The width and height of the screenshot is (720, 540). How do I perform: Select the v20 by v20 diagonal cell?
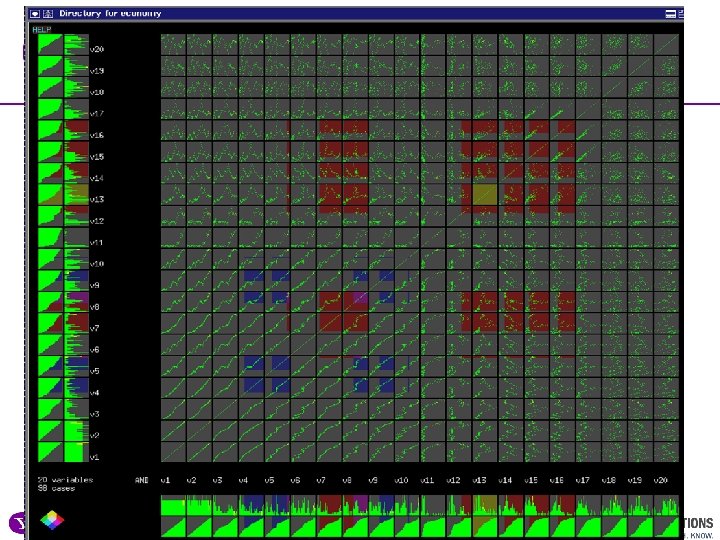tap(666, 45)
